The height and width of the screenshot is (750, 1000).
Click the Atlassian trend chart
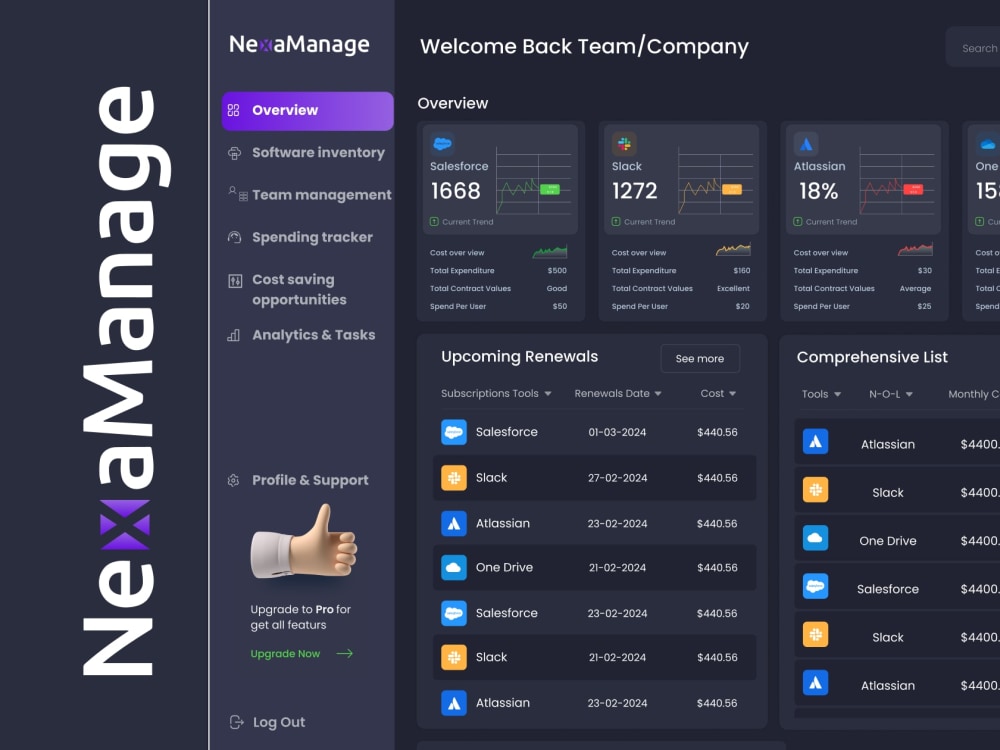(896, 180)
